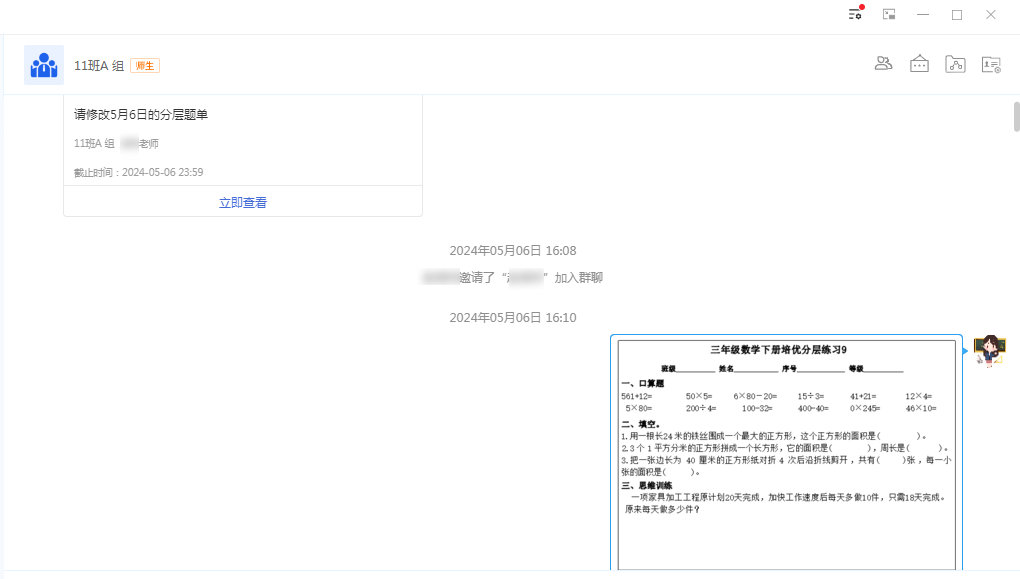Minimize the chat window
Viewport: 1020px width, 579px height.
[922, 13]
